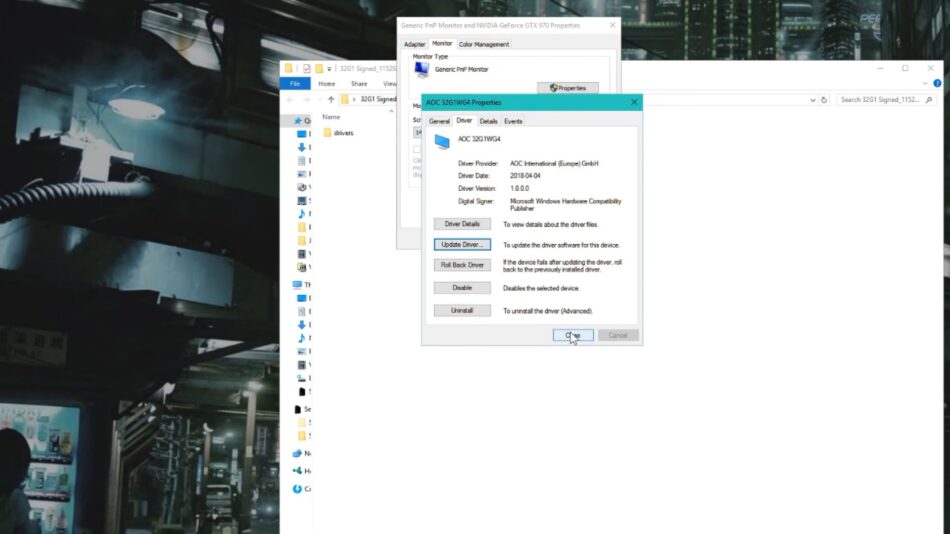Open the File menu in Explorer
Image resolution: width=950 pixels, height=534 pixels.
(x=295, y=84)
